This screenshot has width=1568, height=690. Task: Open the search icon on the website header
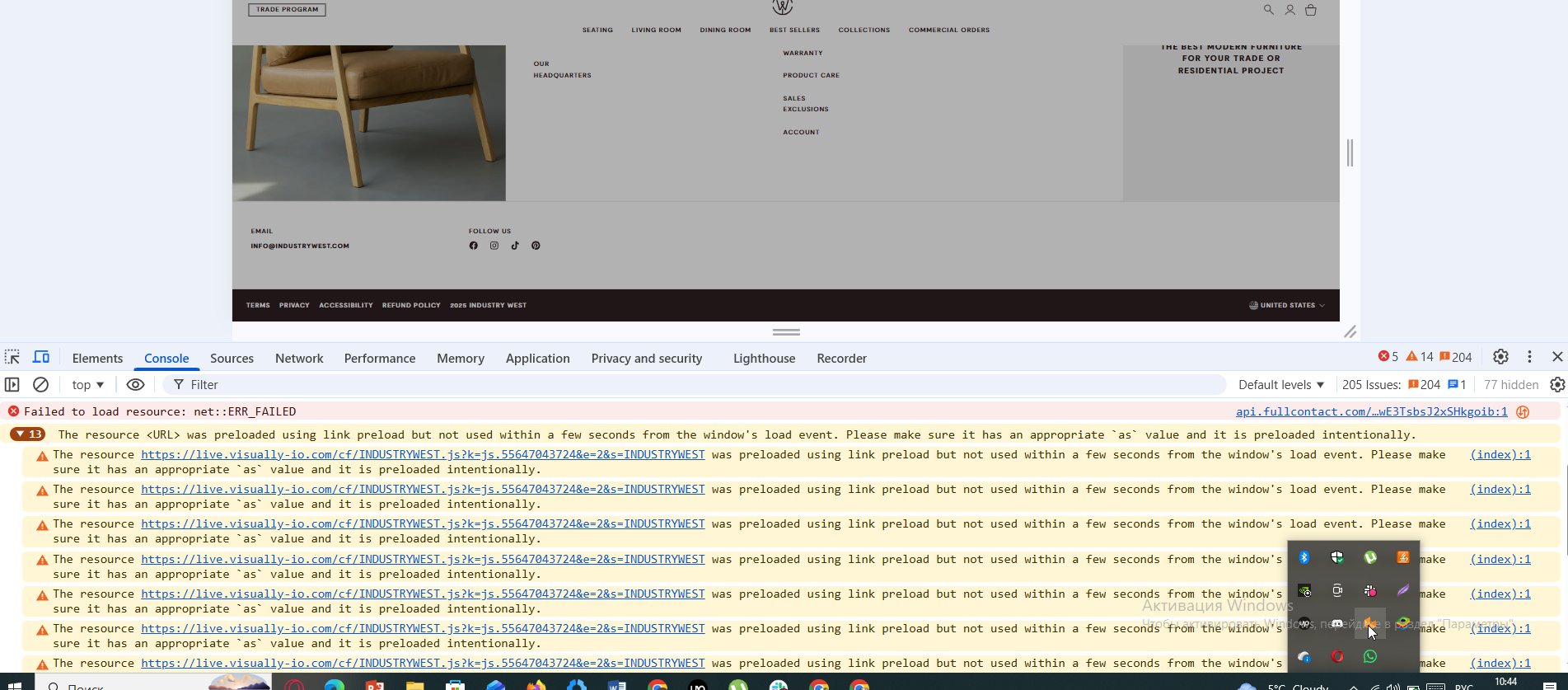coord(1269,10)
